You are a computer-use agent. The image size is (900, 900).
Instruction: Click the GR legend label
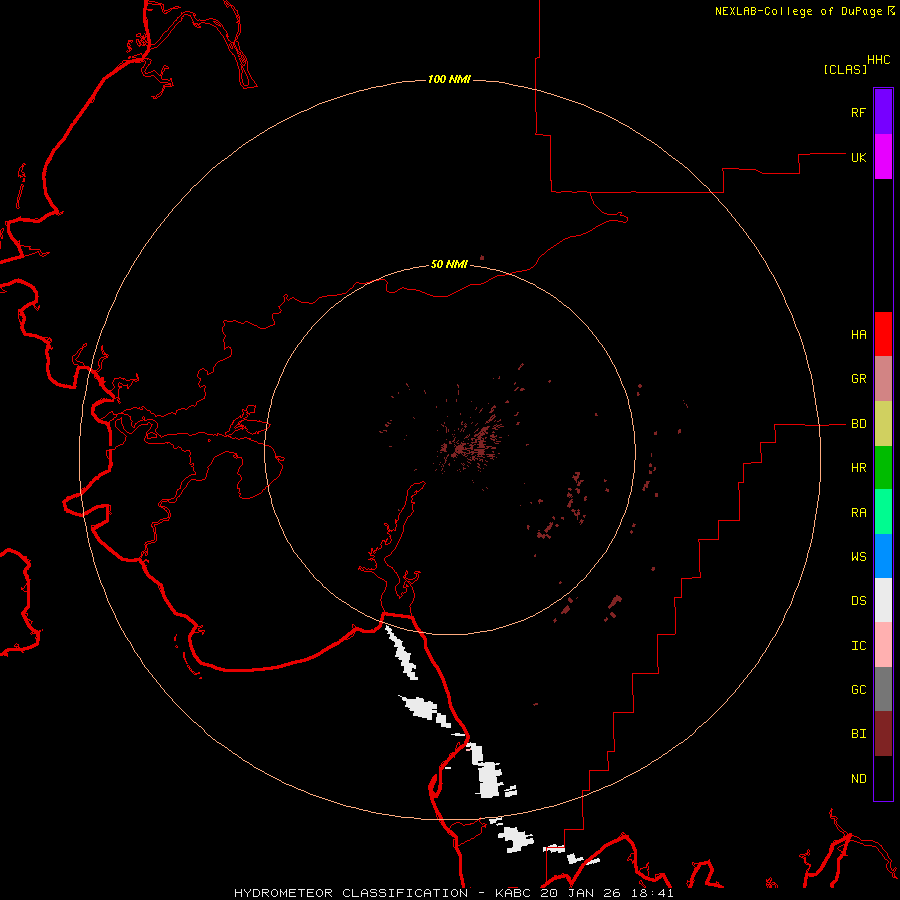858,379
